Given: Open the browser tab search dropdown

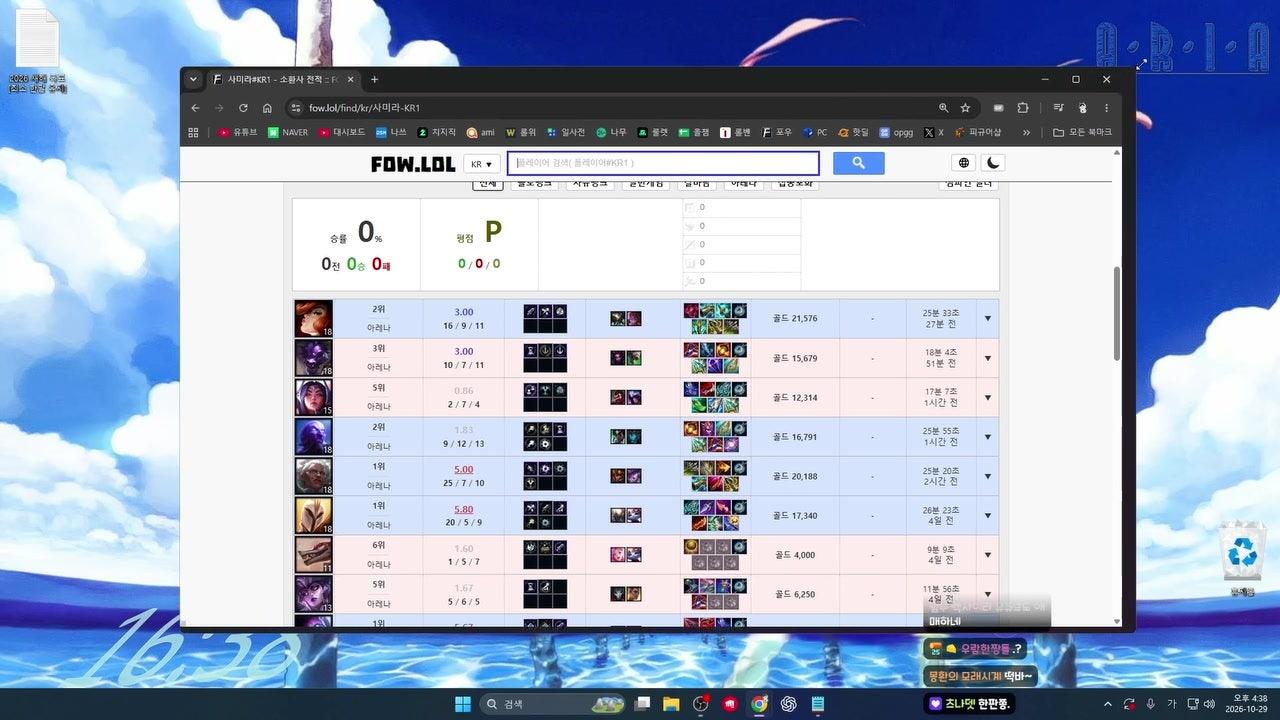Looking at the screenshot, I should [193, 79].
